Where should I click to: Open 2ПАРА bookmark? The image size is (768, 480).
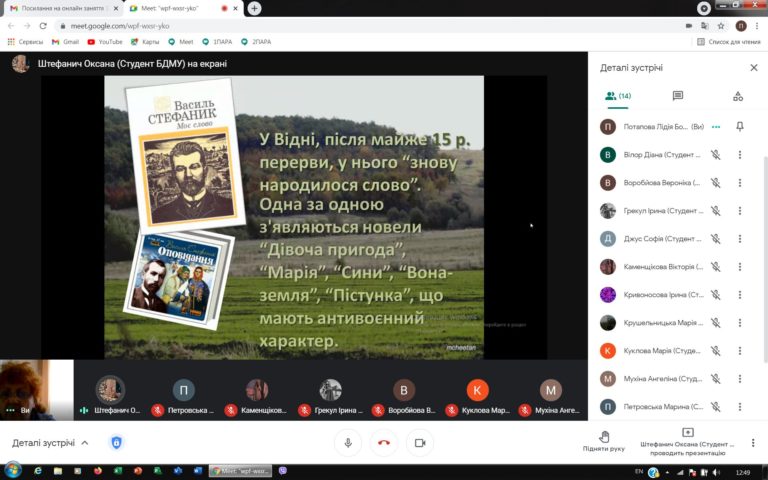tap(256, 42)
